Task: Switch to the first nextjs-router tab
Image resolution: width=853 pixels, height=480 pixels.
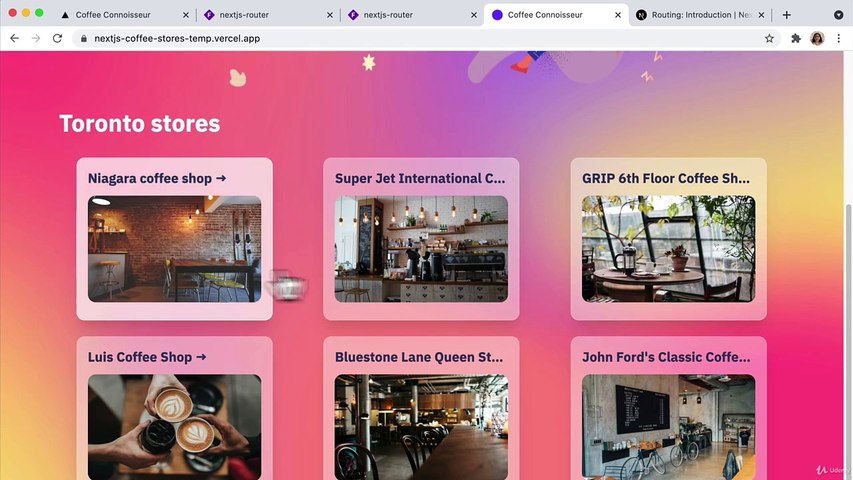Action: tap(267, 15)
